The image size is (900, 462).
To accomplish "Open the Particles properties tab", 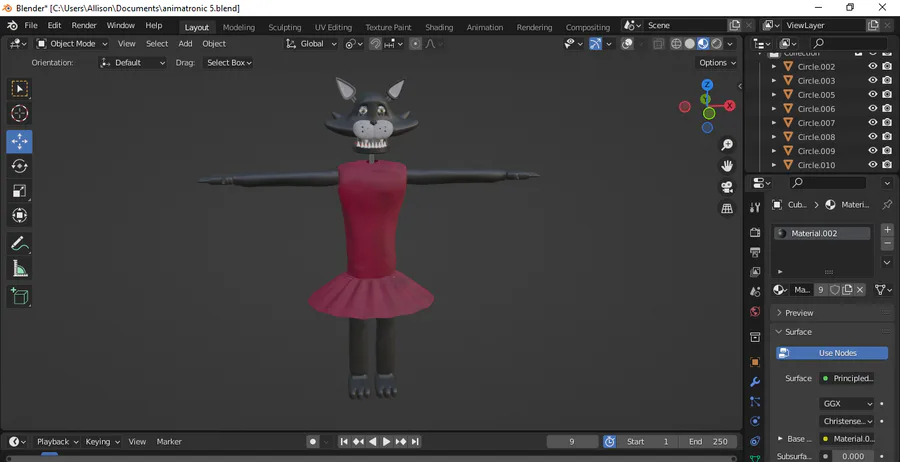I will (755, 402).
